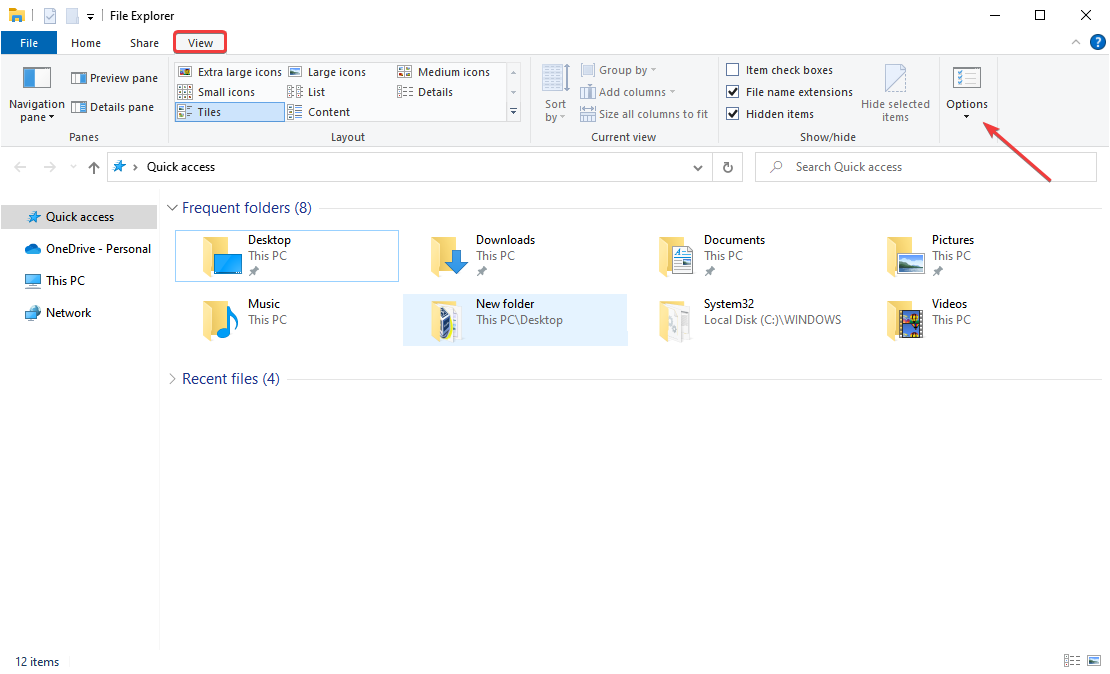
Task: Click the Quick access address bar path
Action: click(181, 167)
